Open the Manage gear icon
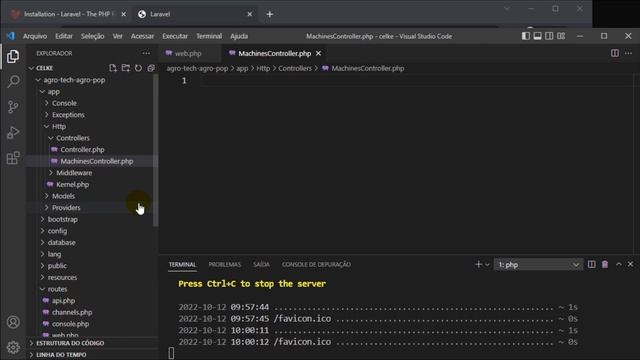640x360 pixels. click(x=13, y=347)
